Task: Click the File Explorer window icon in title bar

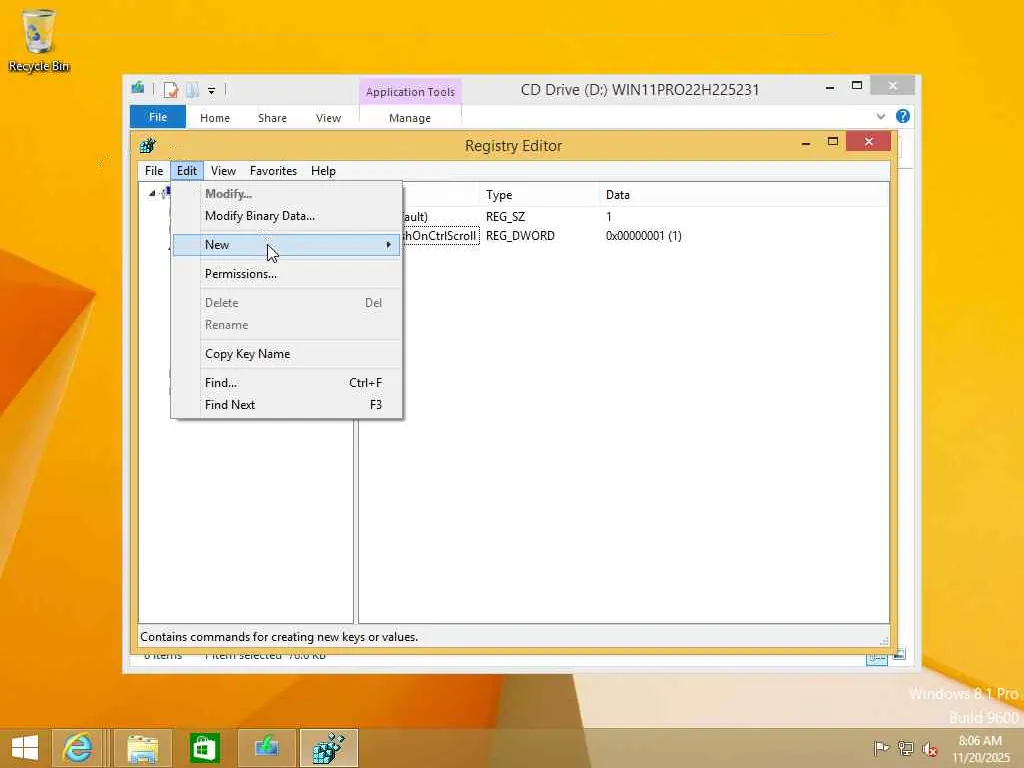Action: pyautogui.click(x=138, y=88)
